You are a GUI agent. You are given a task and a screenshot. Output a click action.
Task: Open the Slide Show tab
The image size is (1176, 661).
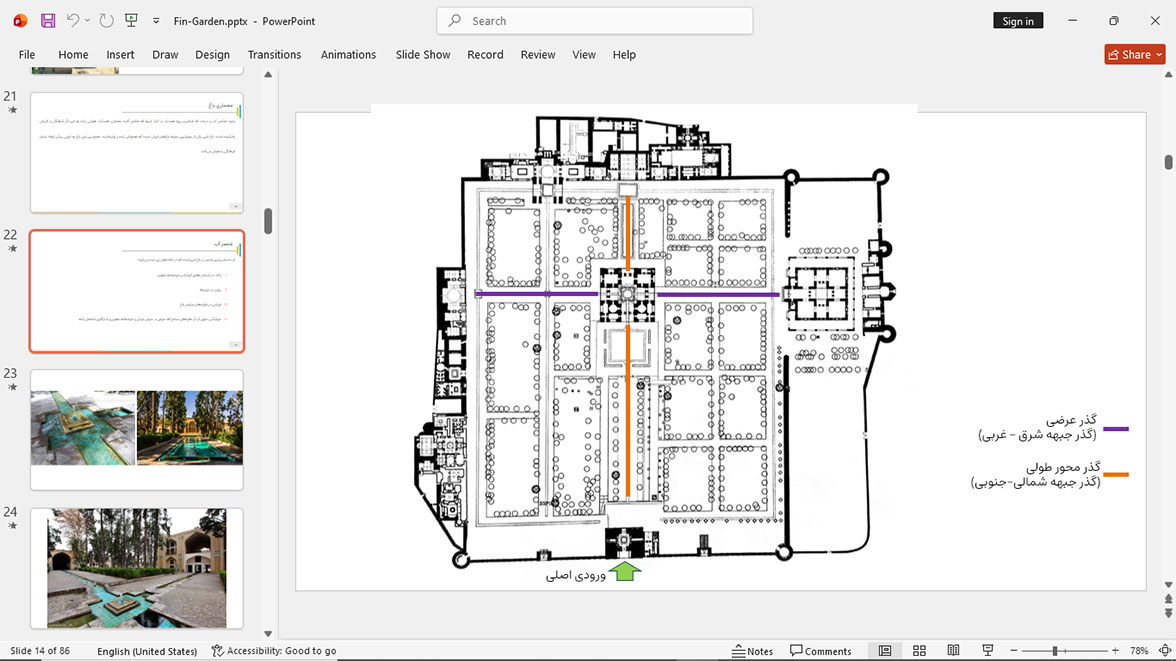click(423, 55)
